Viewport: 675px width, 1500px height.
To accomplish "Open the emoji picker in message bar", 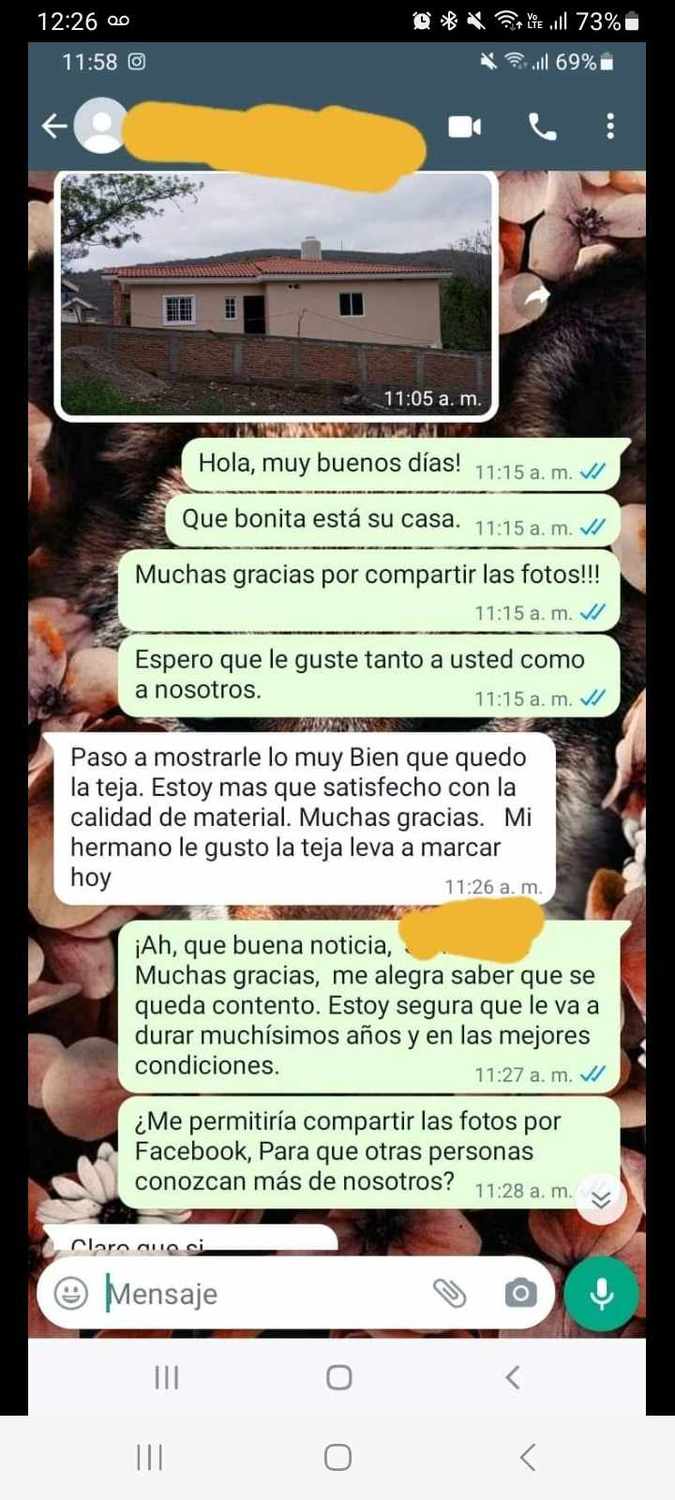I will pos(70,1294).
